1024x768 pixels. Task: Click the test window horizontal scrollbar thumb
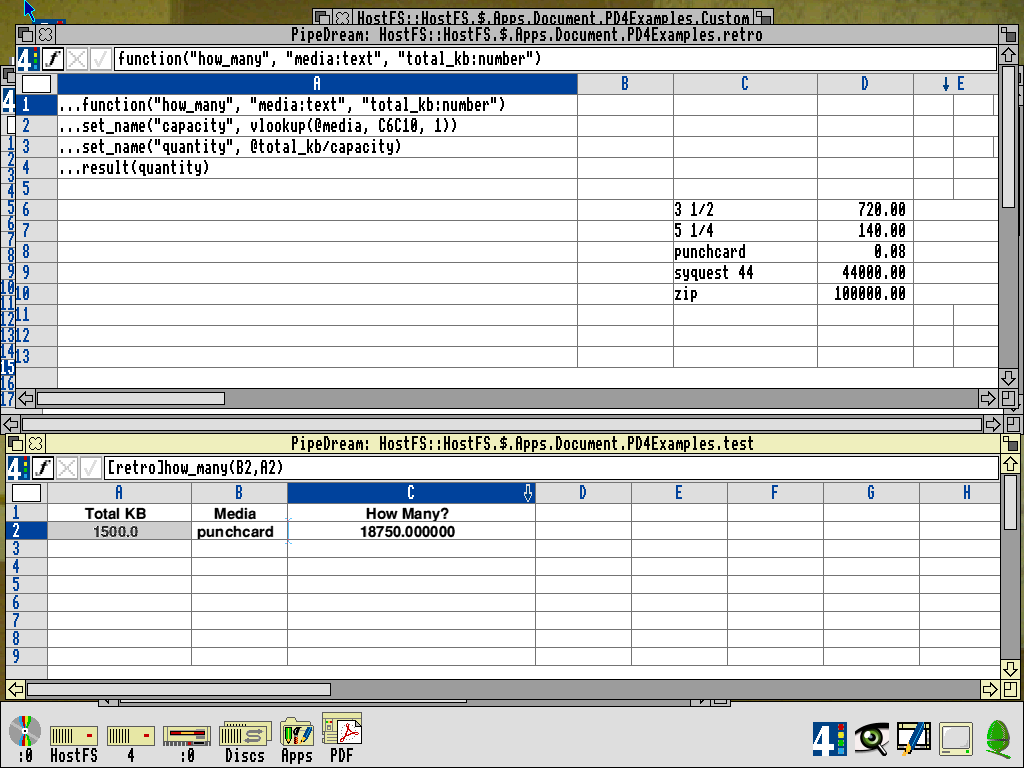(179, 689)
